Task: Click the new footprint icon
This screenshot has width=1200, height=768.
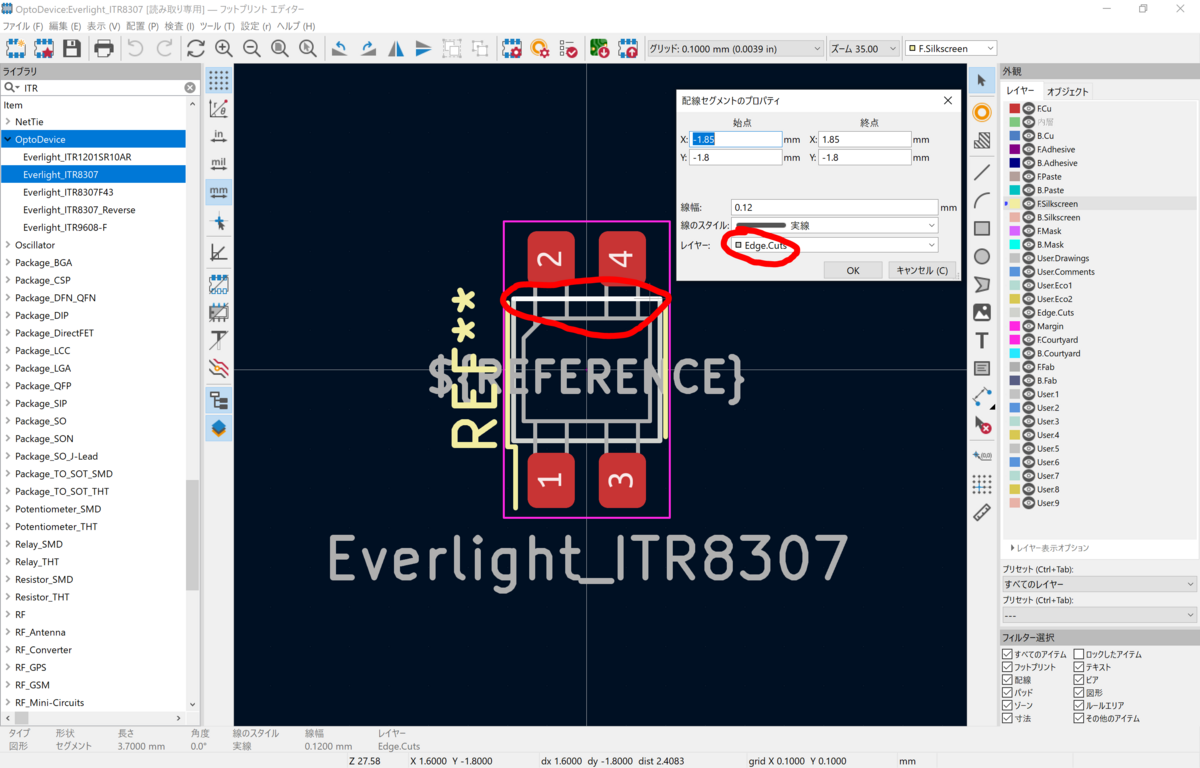Action: (x=15, y=48)
